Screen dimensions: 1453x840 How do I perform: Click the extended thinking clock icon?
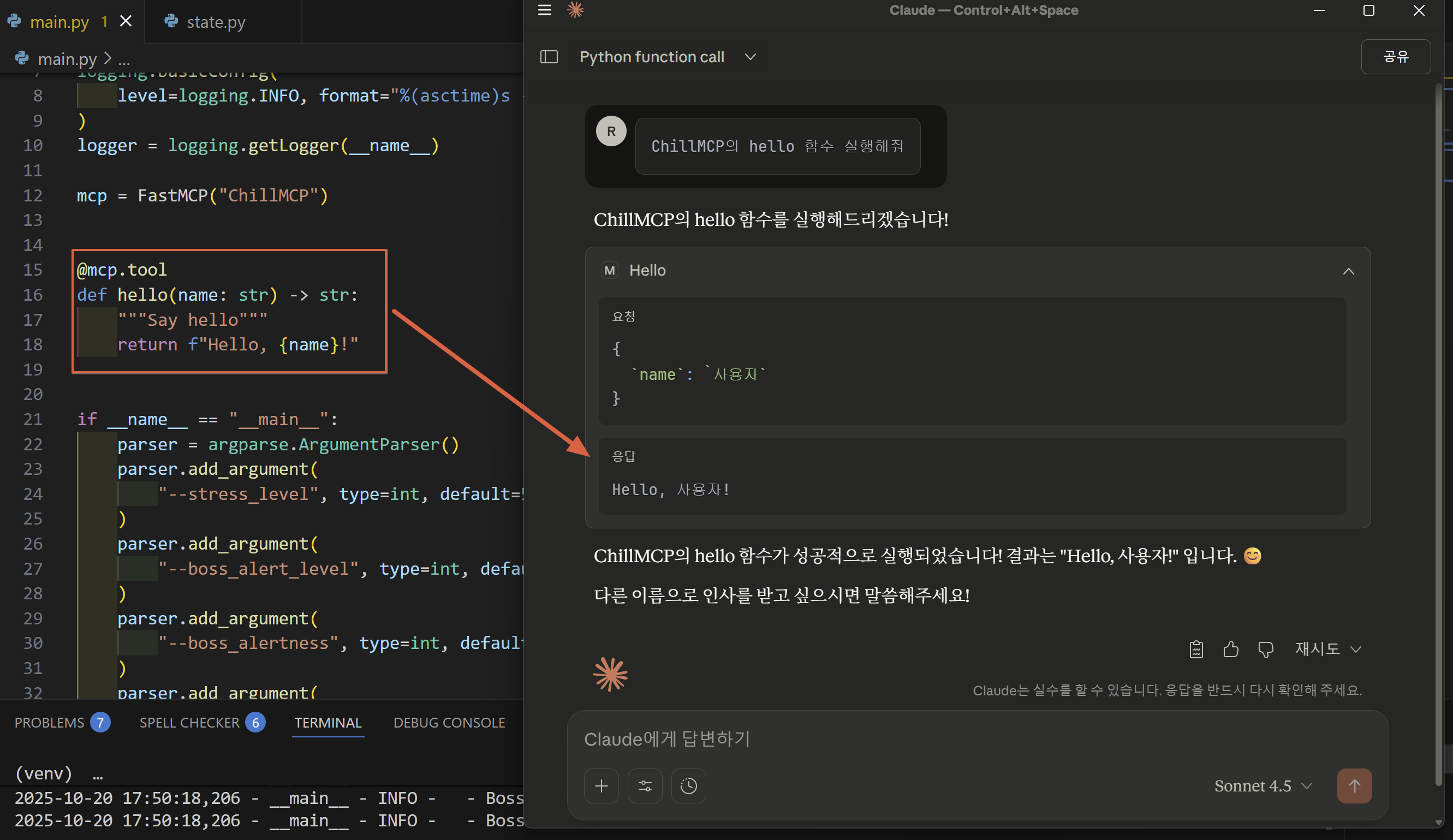tap(688, 786)
